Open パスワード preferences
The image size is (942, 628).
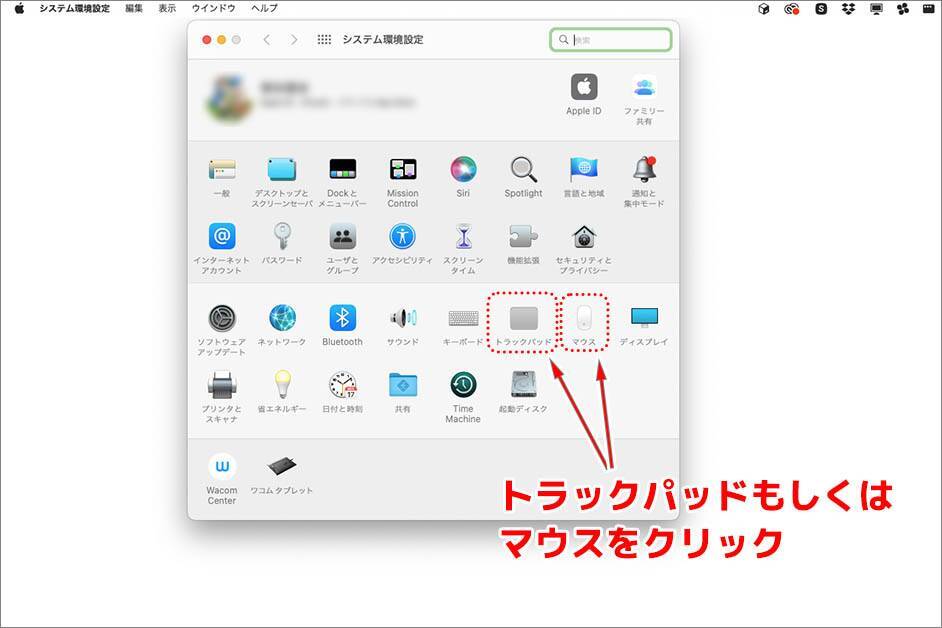(x=282, y=236)
